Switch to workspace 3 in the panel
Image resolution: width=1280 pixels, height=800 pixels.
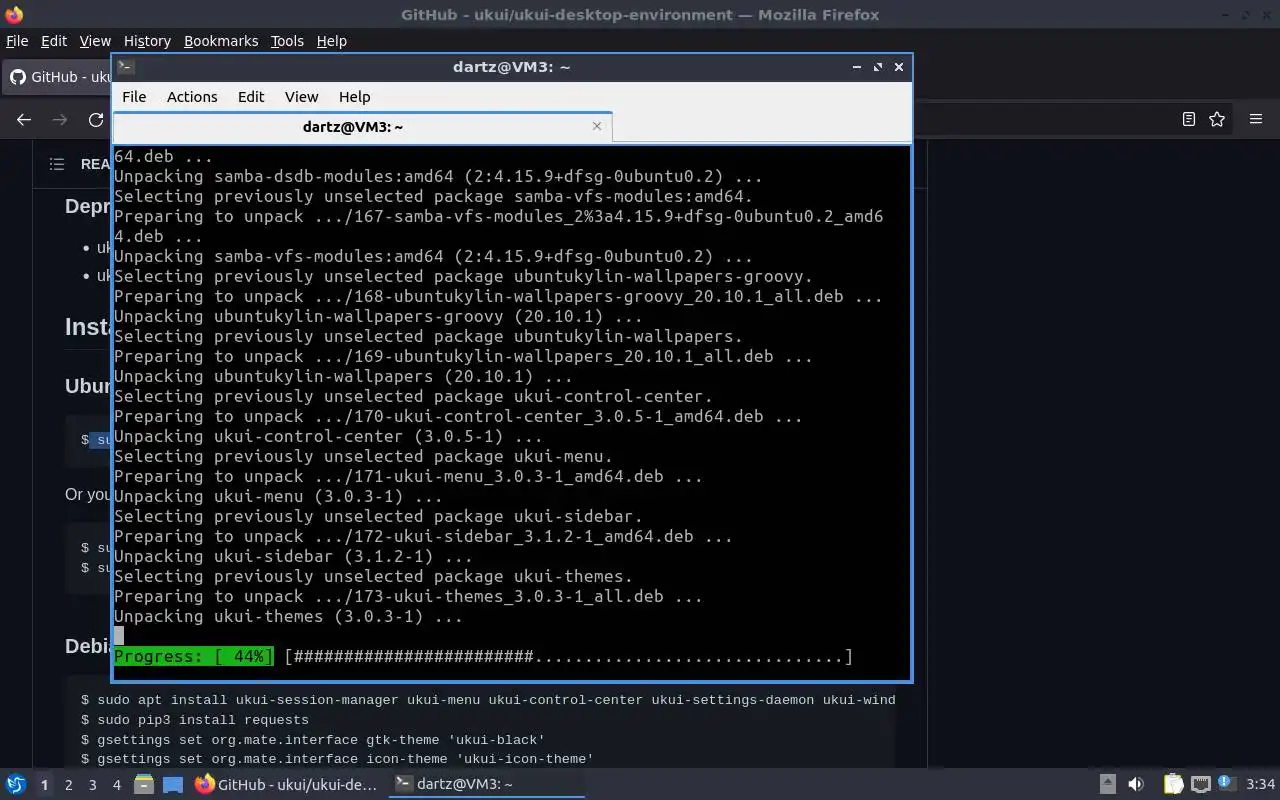[92, 785]
